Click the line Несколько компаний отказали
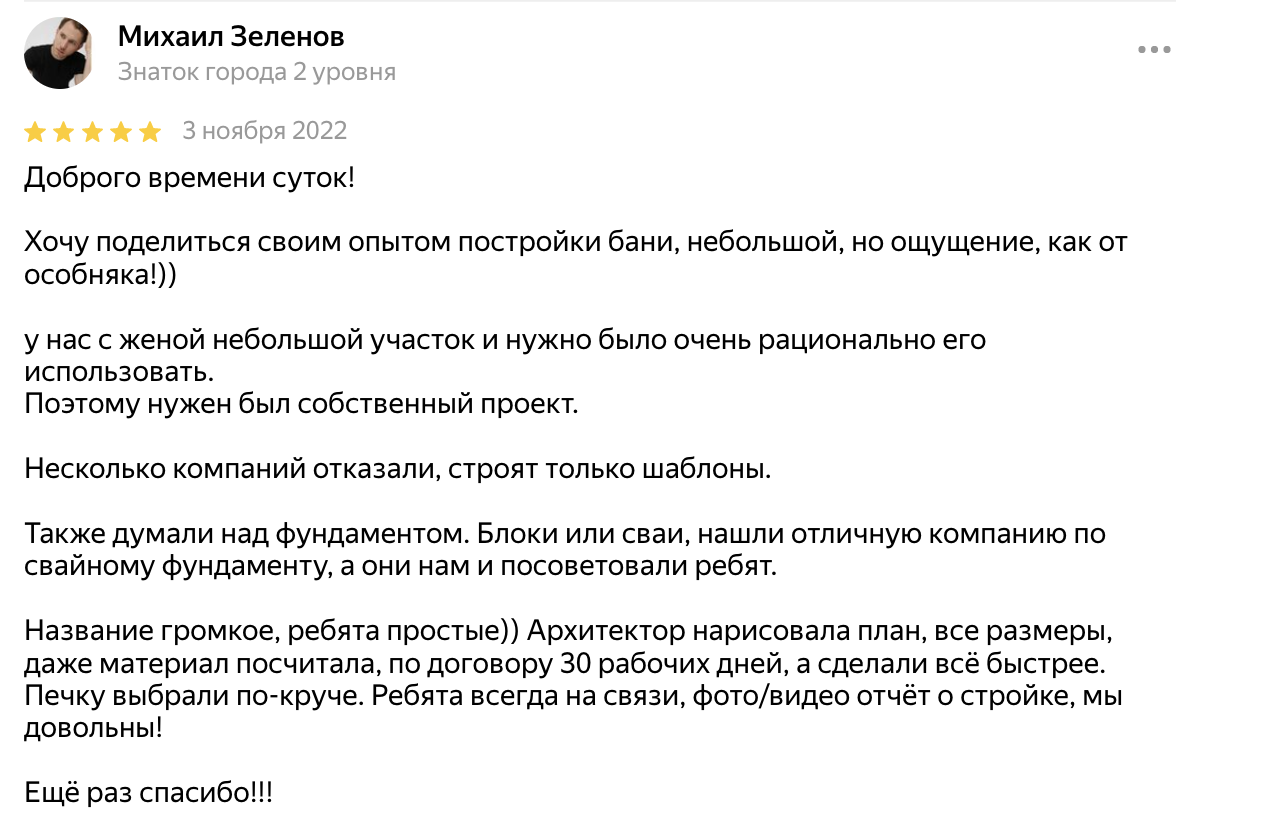Image resolution: width=1282 pixels, height=836 pixels. tap(398, 469)
